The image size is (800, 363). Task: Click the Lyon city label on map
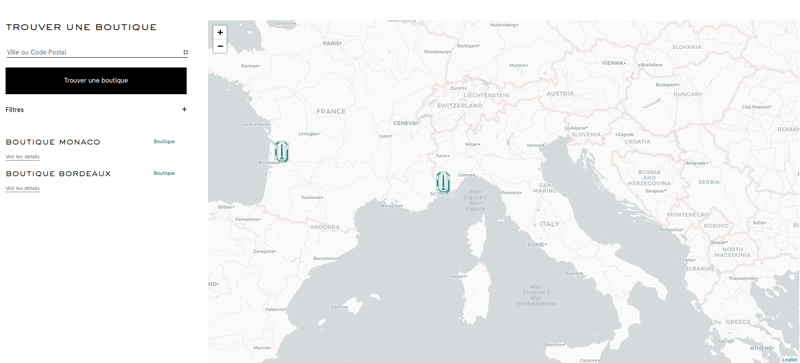[x=385, y=136]
